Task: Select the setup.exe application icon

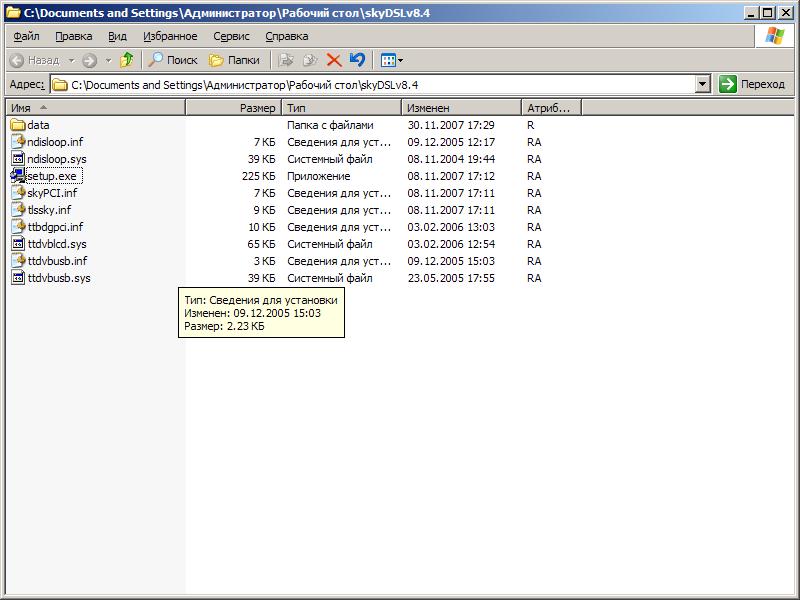Action: 18,176
